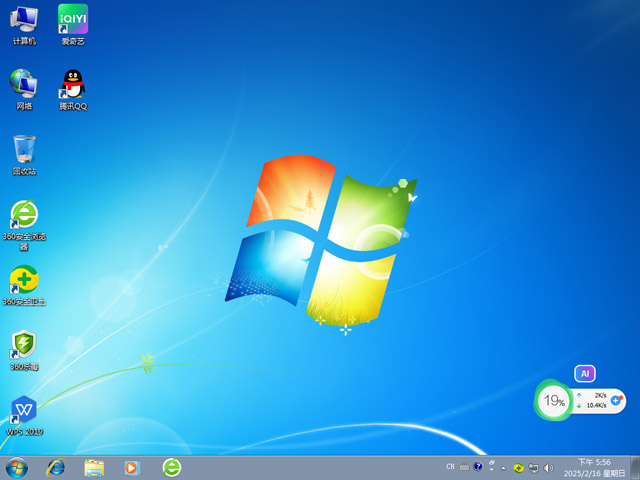The height and width of the screenshot is (480, 640).
Task: Open the 360安全卫士 desktop shortcut
Action: 24,281
